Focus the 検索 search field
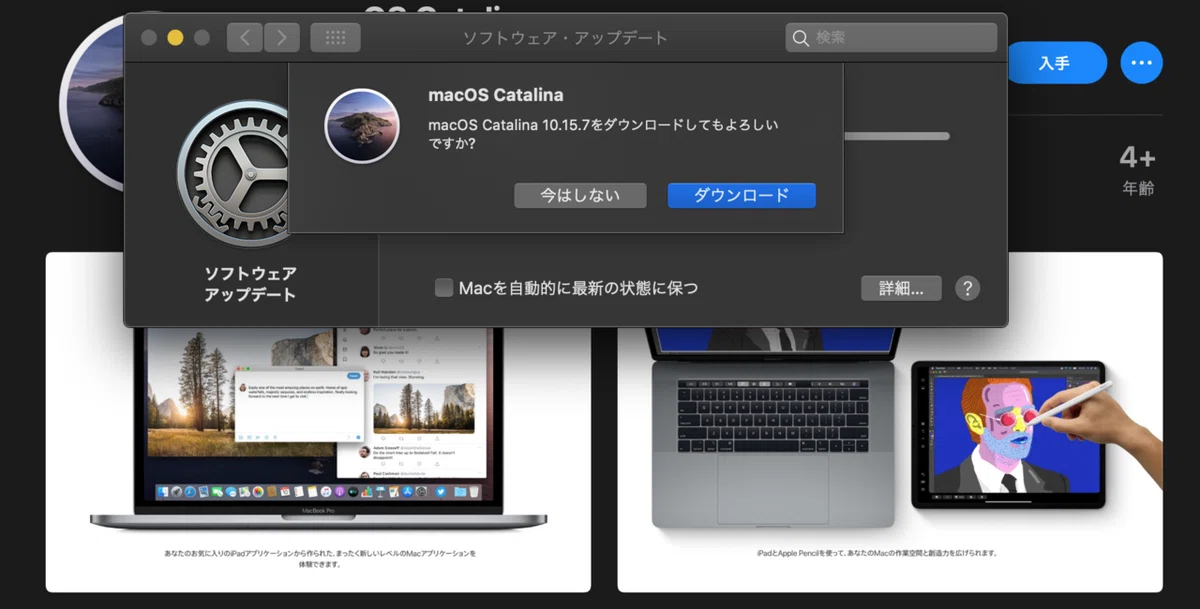Screen dimensions: 1200x609 click(x=891, y=38)
